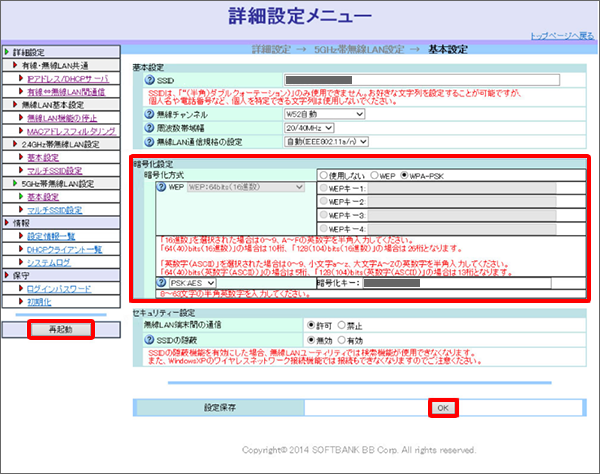Open the 無線チャンネル W52自動 dropdown
The width and height of the screenshot is (600, 474).
coord(324,114)
